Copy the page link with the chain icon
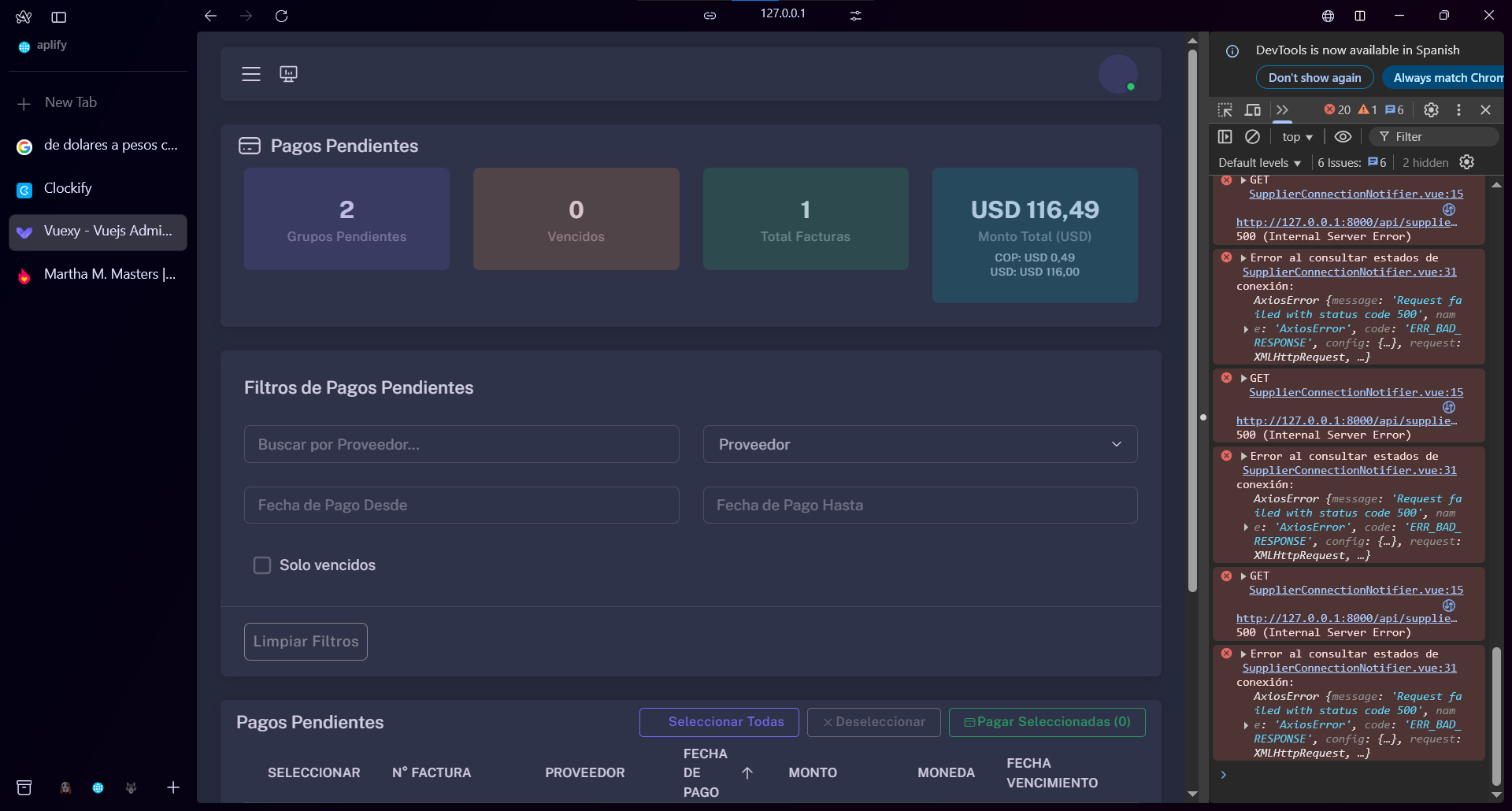Image resolution: width=1512 pixels, height=811 pixels. coord(710,15)
